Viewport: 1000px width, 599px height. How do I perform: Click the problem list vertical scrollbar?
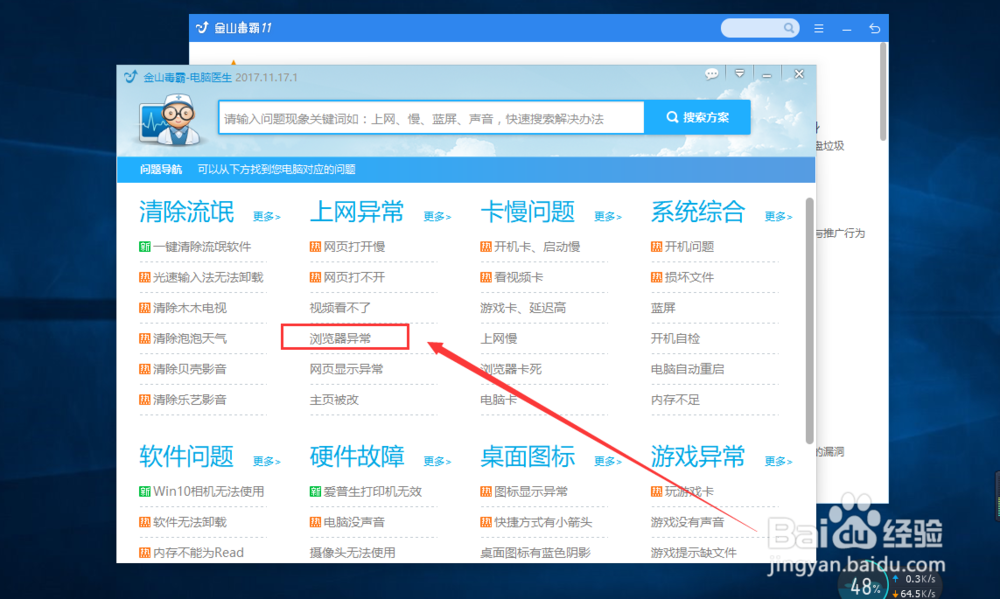coord(809,320)
